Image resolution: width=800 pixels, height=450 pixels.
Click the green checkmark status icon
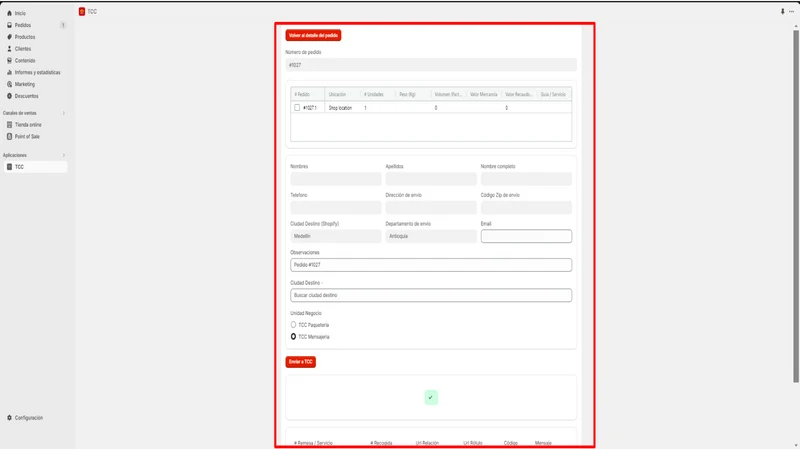pyautogui.click(x=431, y=397)
